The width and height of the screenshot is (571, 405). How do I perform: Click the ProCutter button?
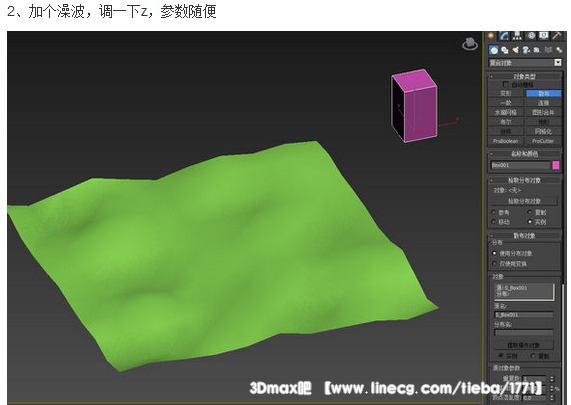[x=543, y=141]
